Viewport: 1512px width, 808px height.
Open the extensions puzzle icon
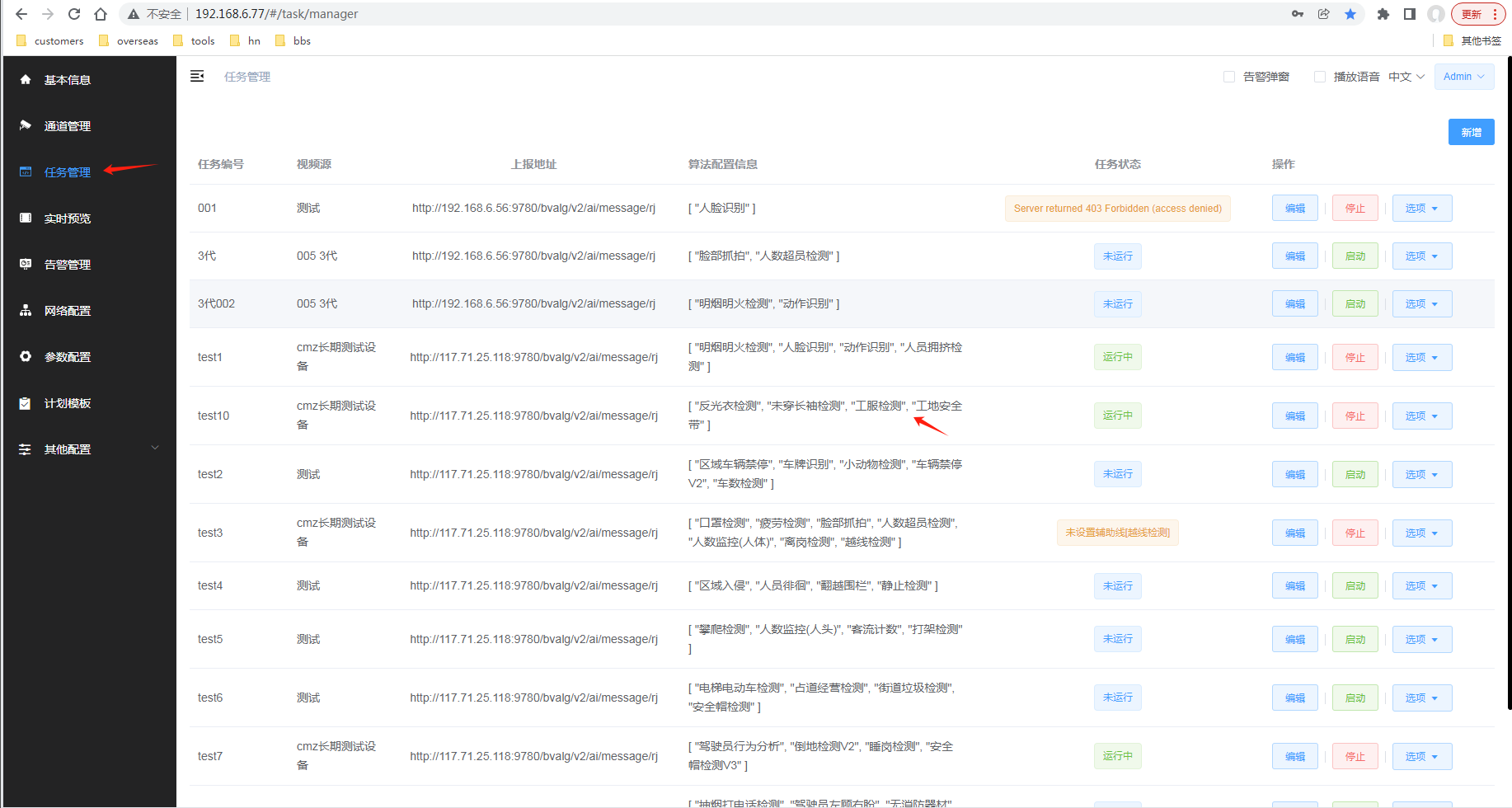(x=1383, y=14)
